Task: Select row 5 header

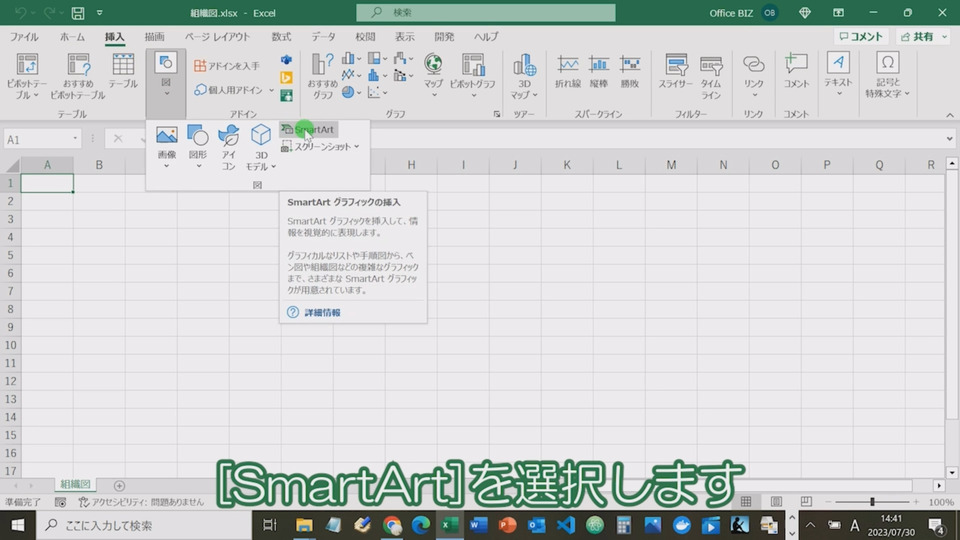Action: (x=10, y=255)
